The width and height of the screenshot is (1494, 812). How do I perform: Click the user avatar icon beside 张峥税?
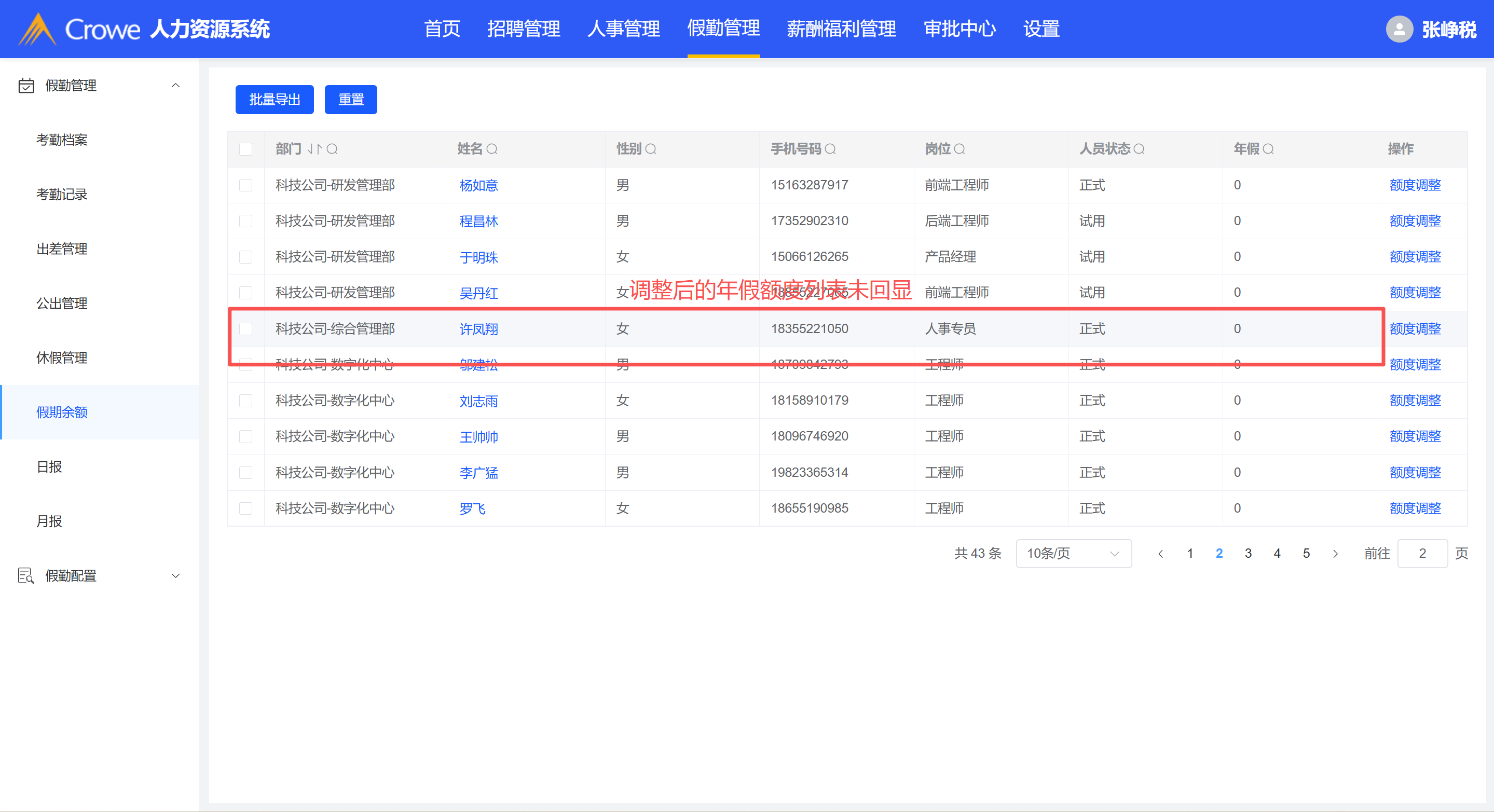click(1399, 29)
